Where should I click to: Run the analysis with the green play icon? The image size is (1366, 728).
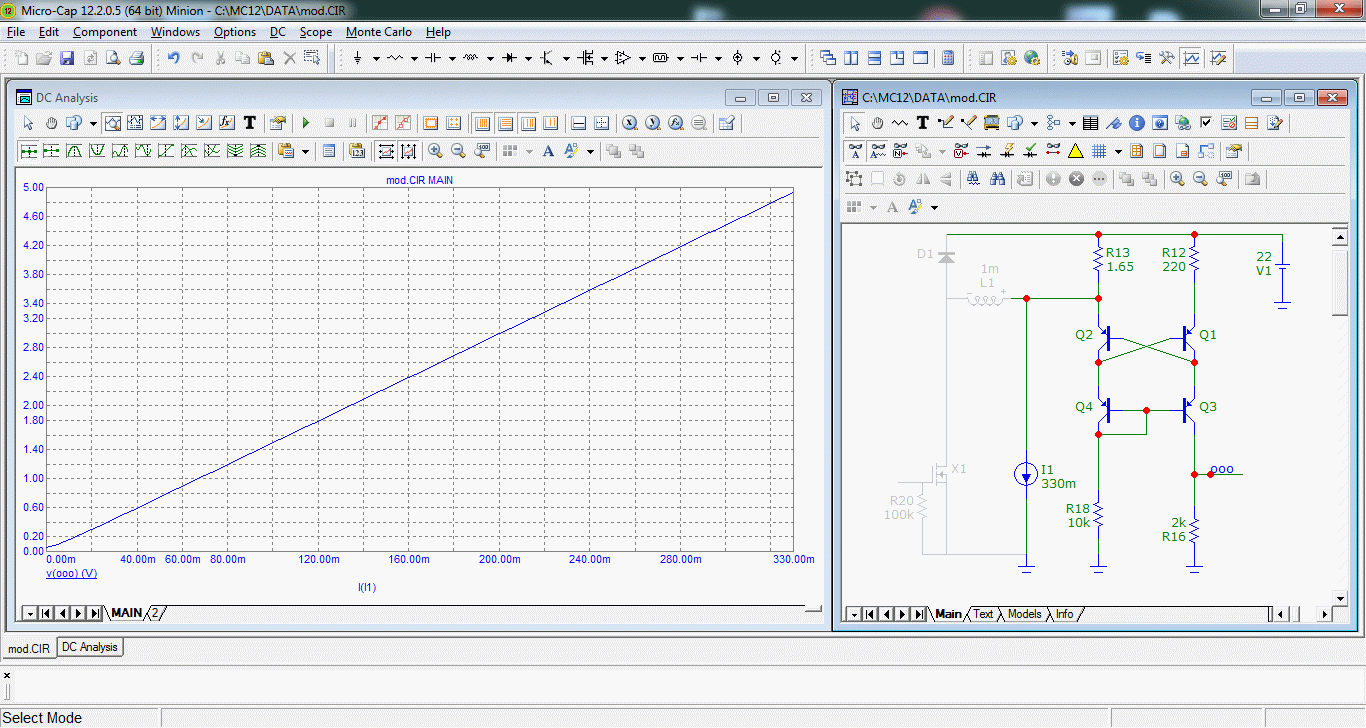coord(306,123)
